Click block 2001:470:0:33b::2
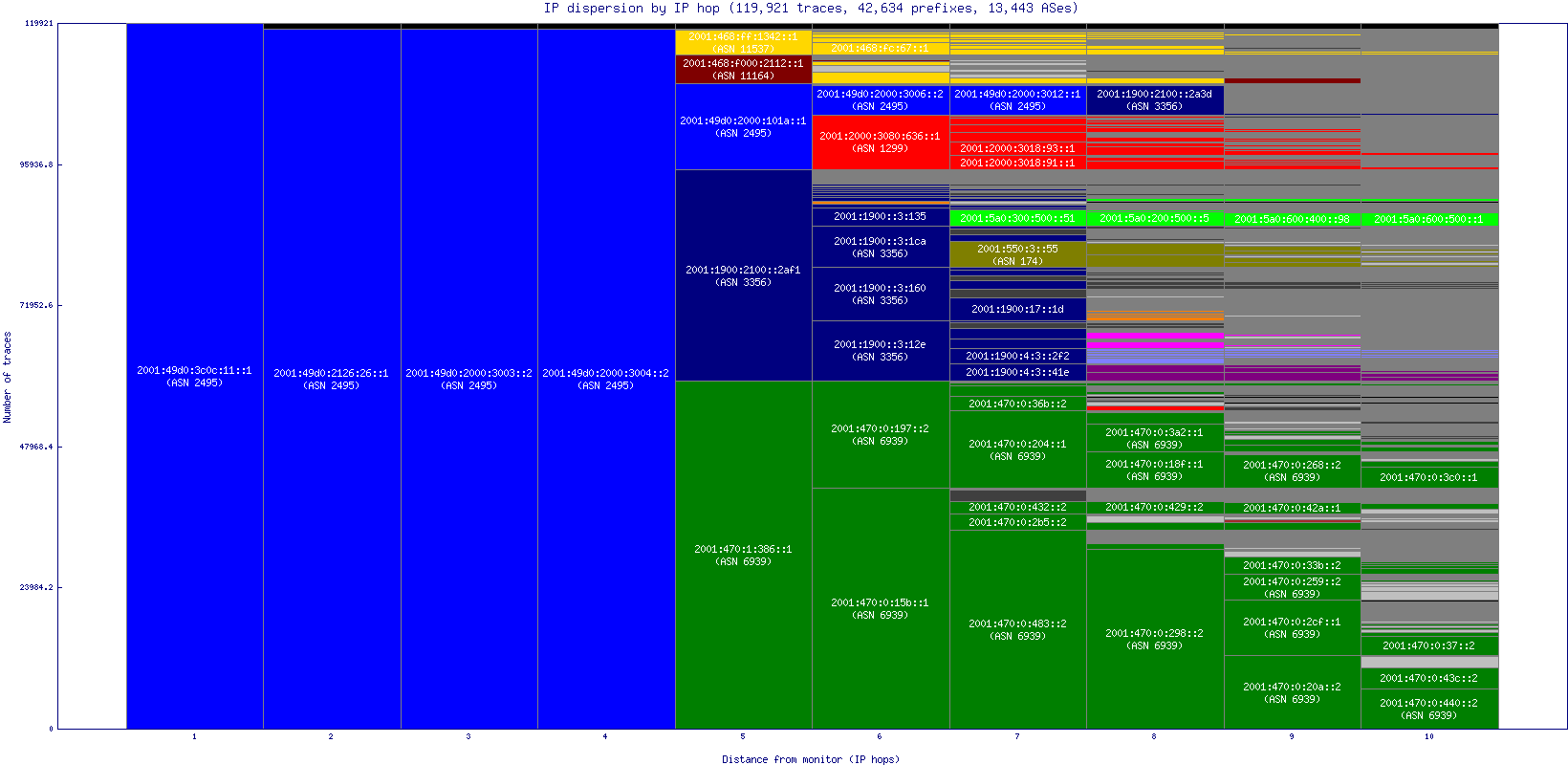1568x765 pixels. [1293, 565]
